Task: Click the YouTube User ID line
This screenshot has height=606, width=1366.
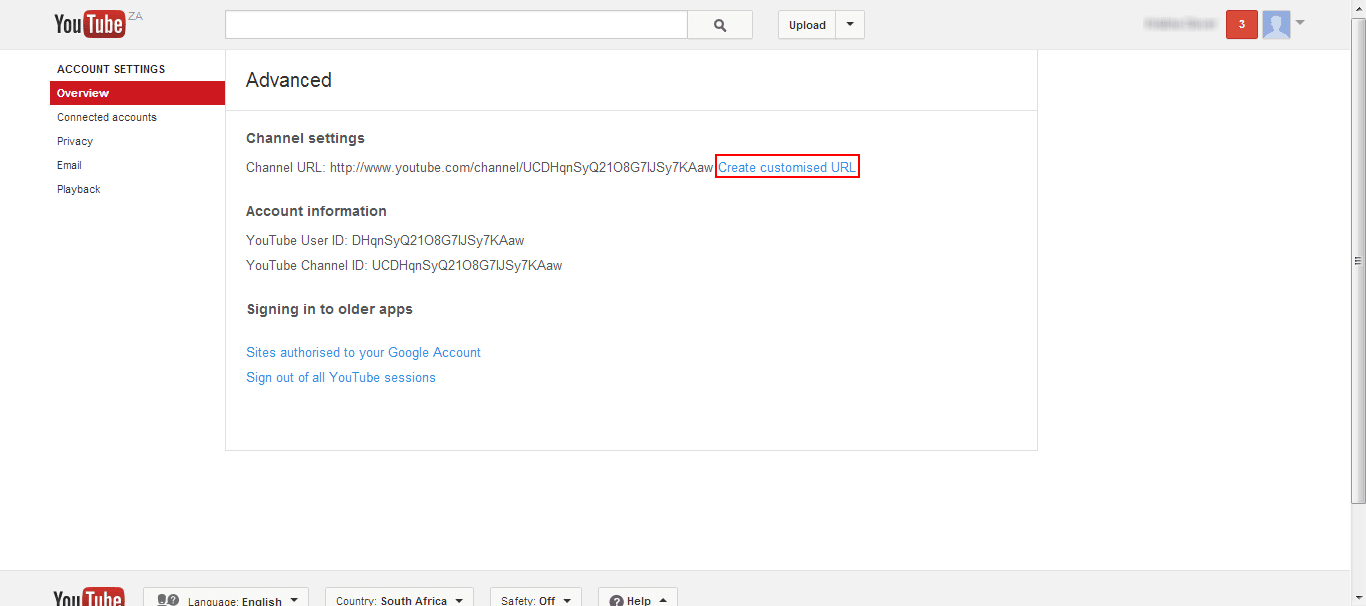Action: [385, 240]
